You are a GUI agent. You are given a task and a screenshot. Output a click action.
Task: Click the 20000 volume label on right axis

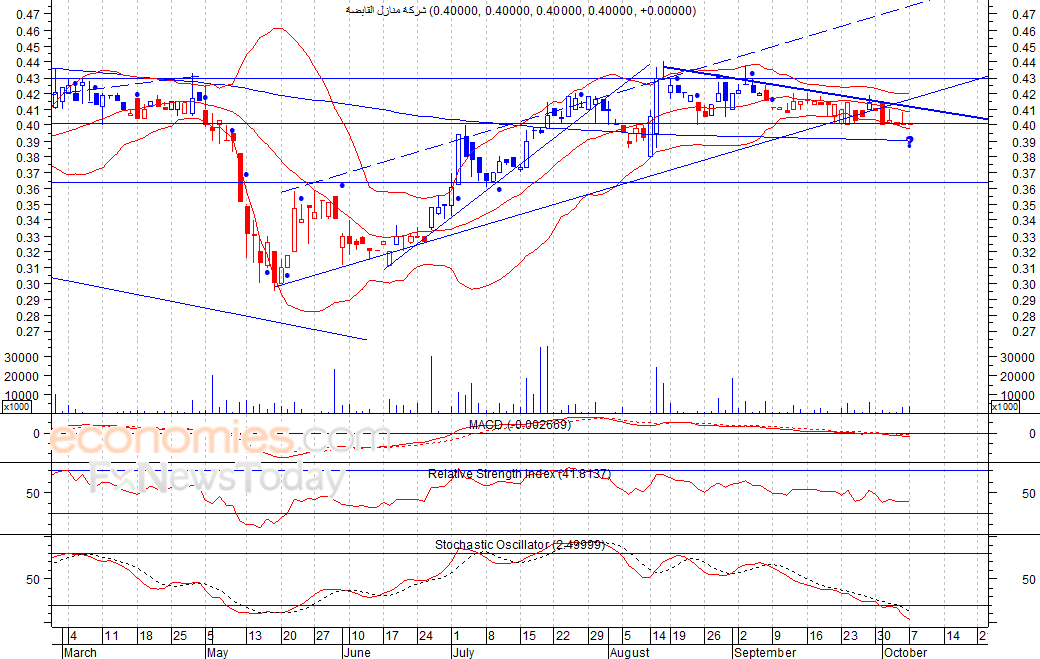pos(1017,377)
